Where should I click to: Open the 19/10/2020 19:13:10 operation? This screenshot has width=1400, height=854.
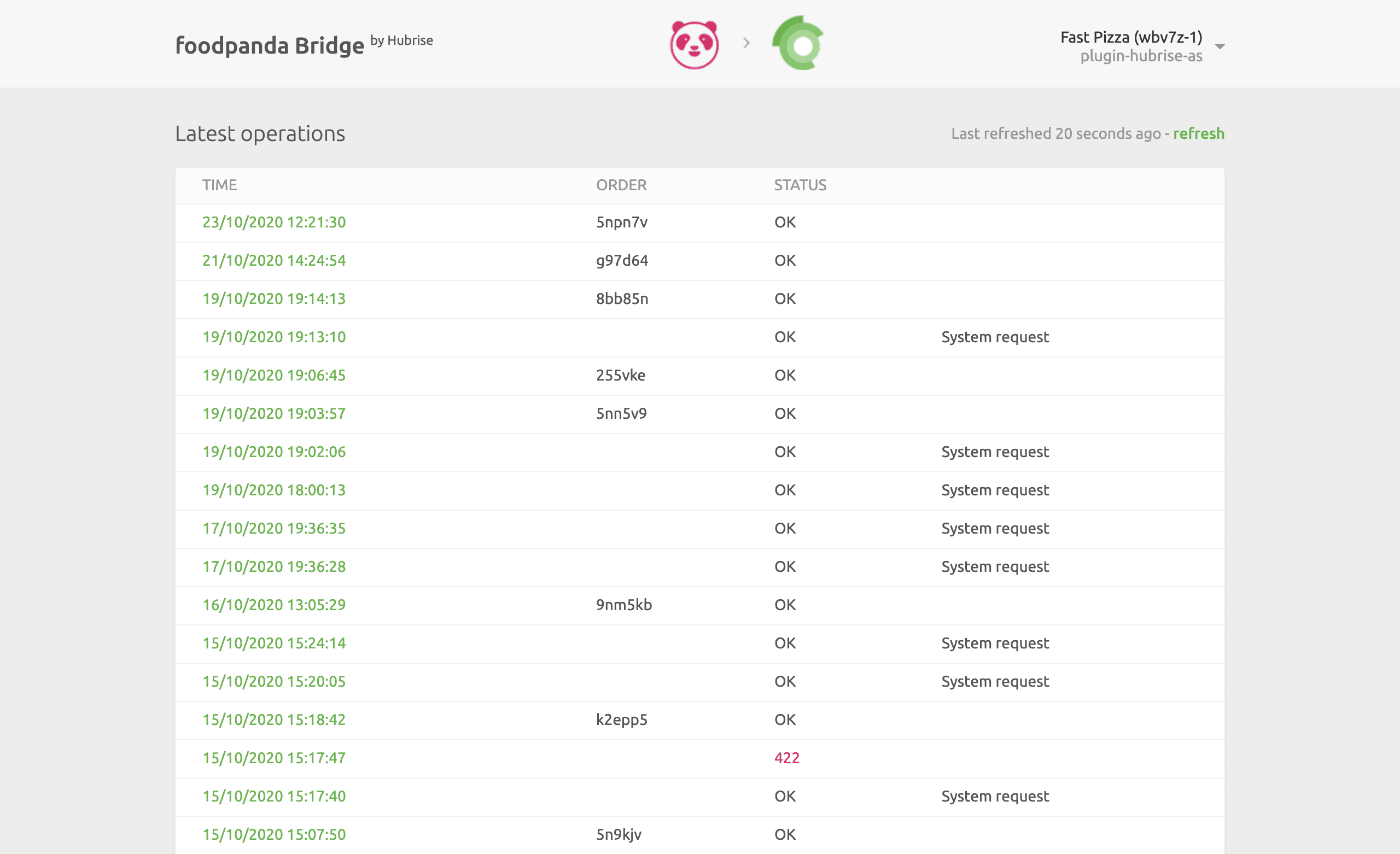coord(274,337)
